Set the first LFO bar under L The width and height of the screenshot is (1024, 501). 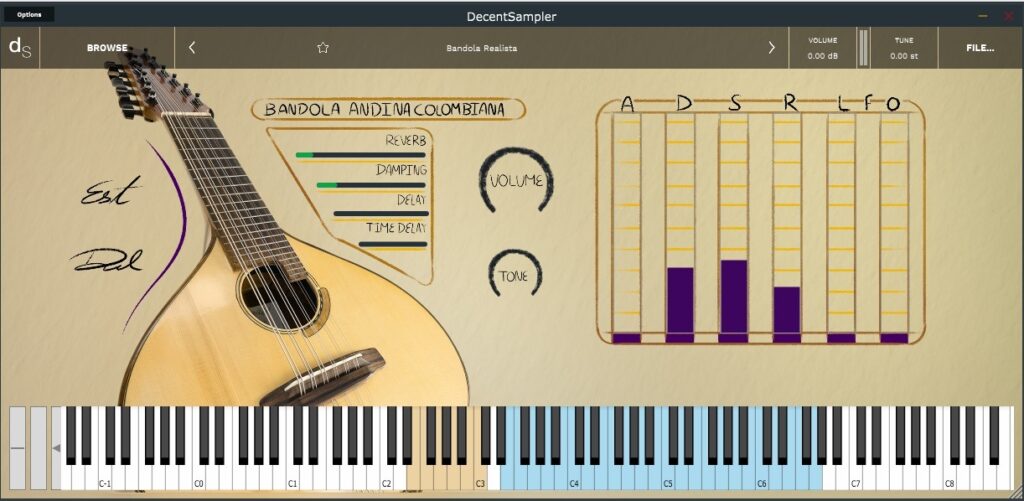point(841,227)
